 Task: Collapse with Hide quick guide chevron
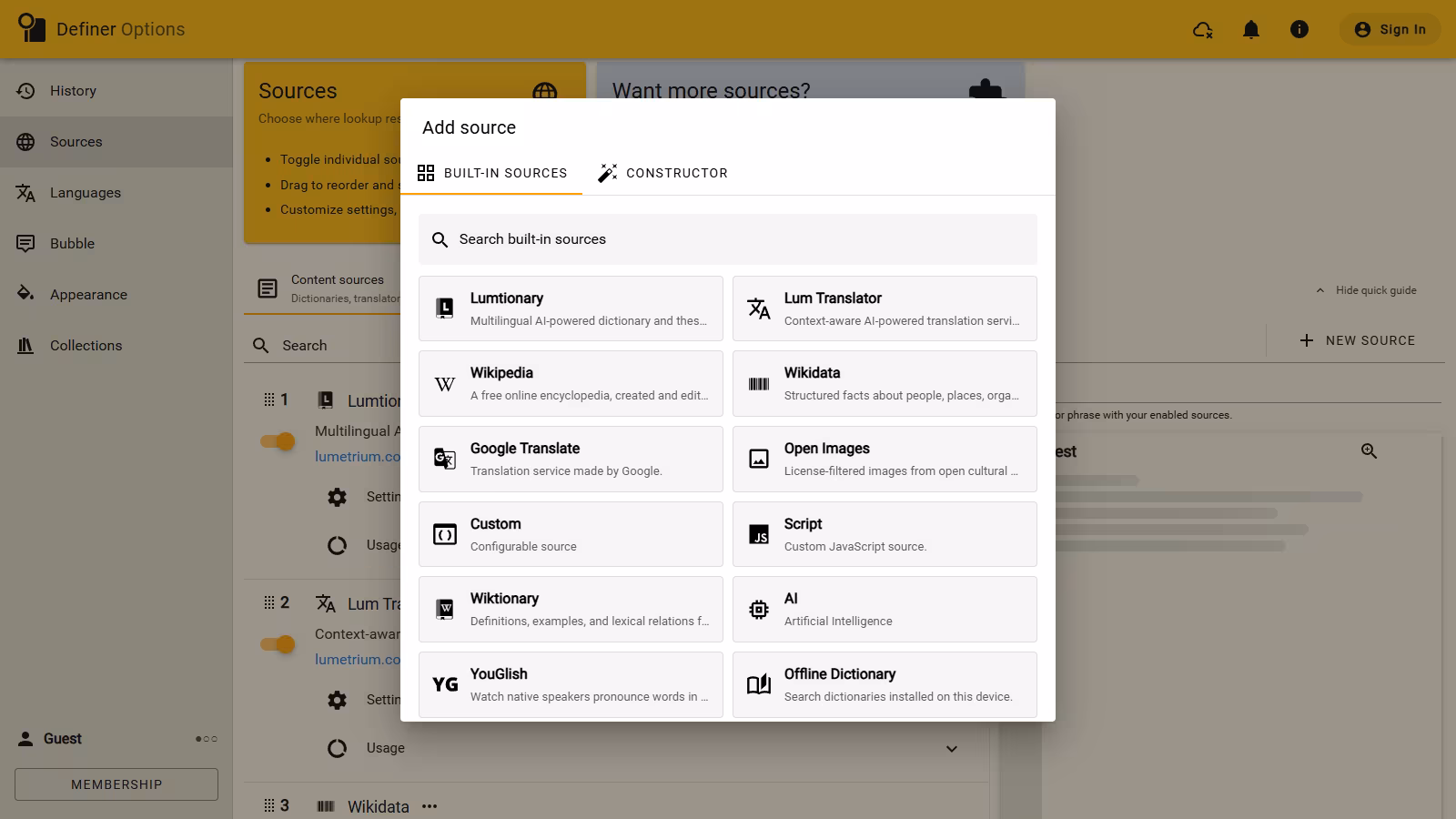point(1320,290)
